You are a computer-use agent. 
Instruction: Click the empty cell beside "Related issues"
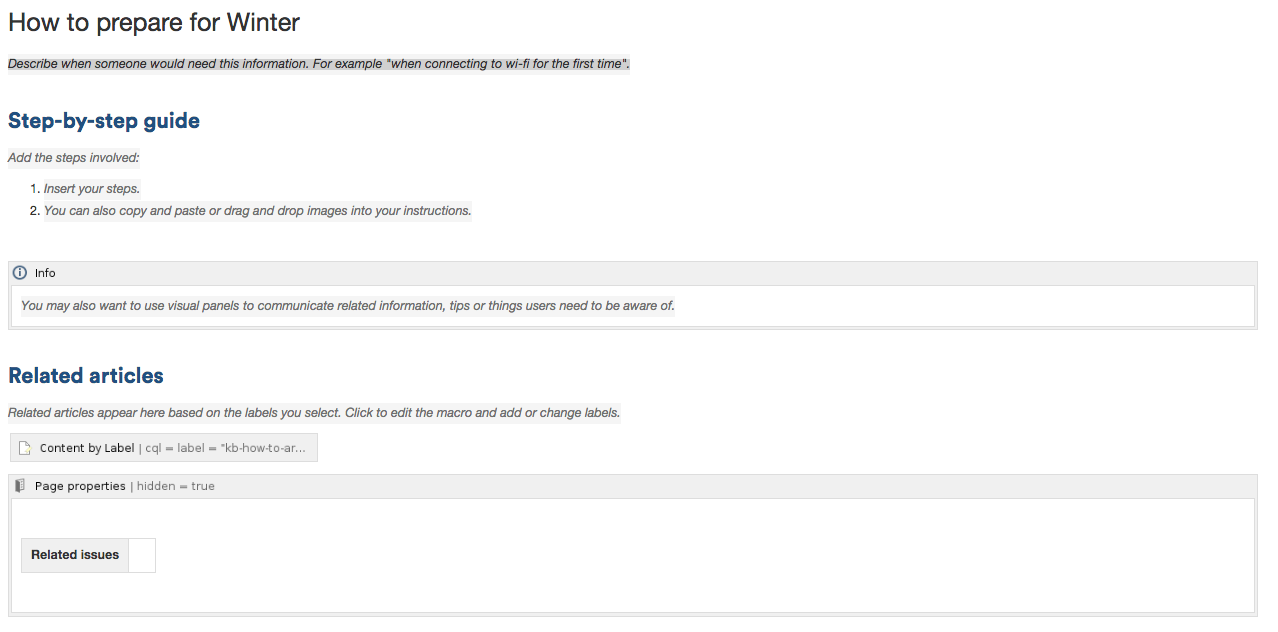coord(142,555)
